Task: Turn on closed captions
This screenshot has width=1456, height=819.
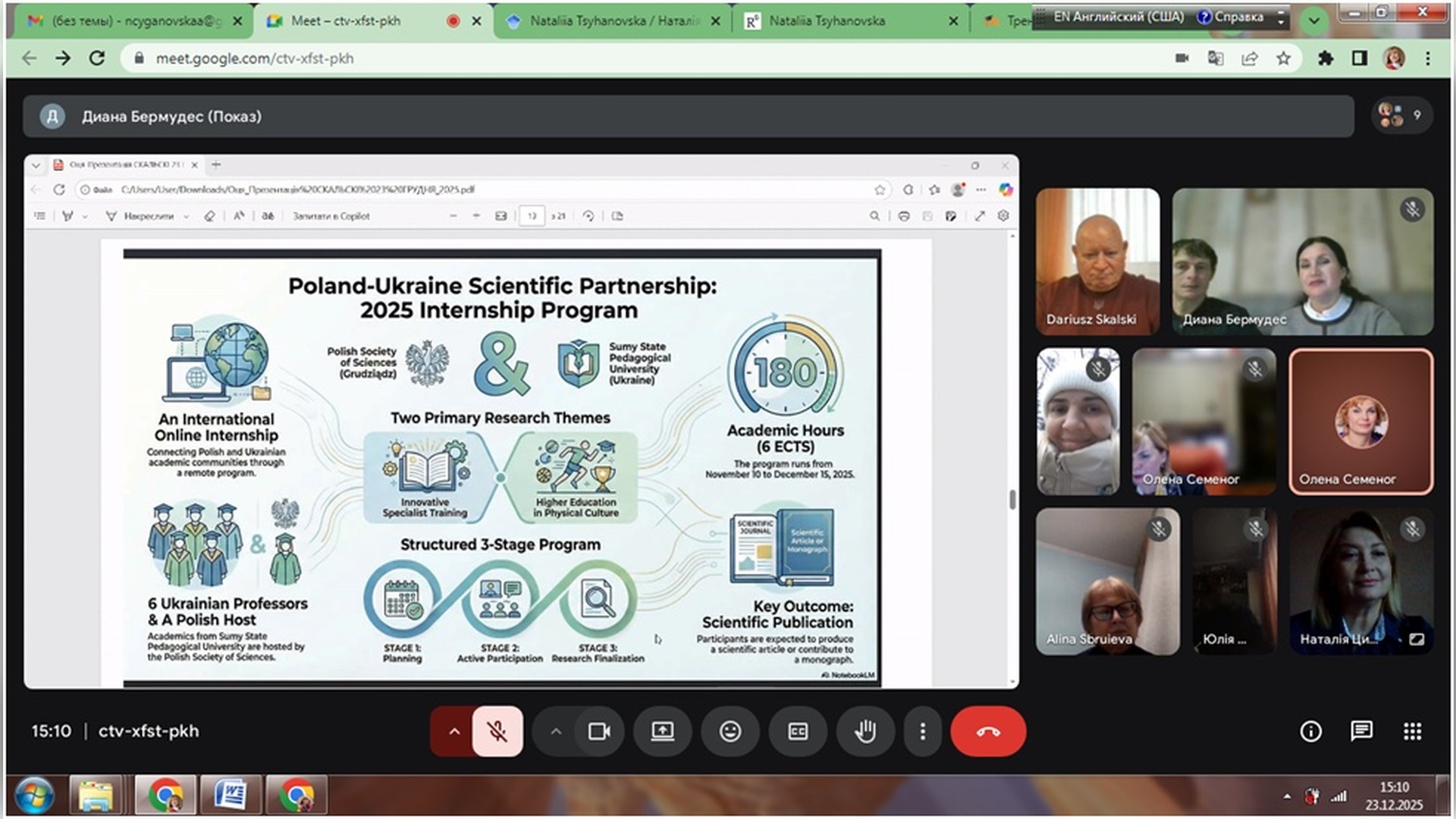Action: tap(798, 731)
